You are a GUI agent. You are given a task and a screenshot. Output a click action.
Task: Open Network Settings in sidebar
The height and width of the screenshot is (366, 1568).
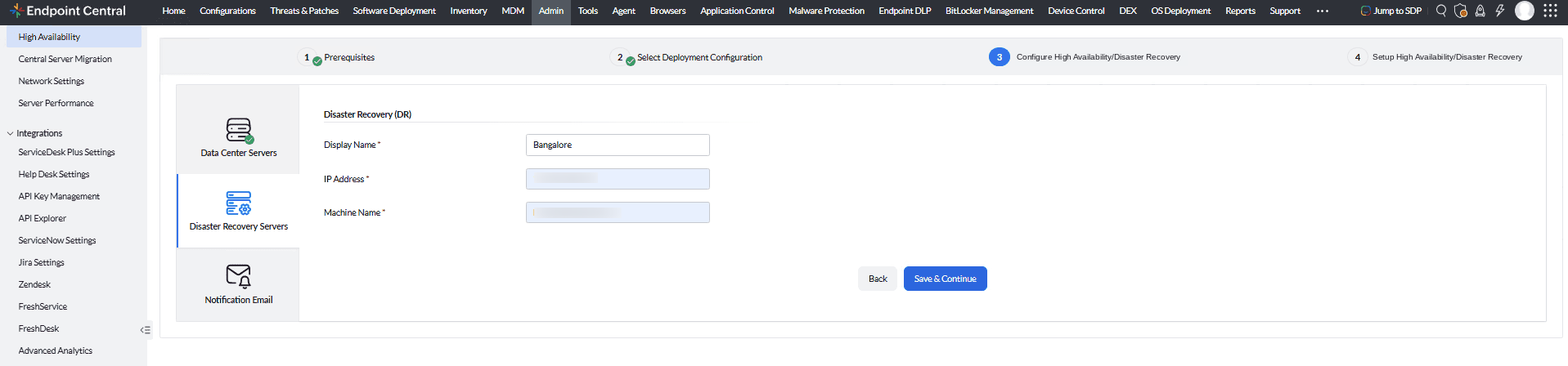(52, 81)
